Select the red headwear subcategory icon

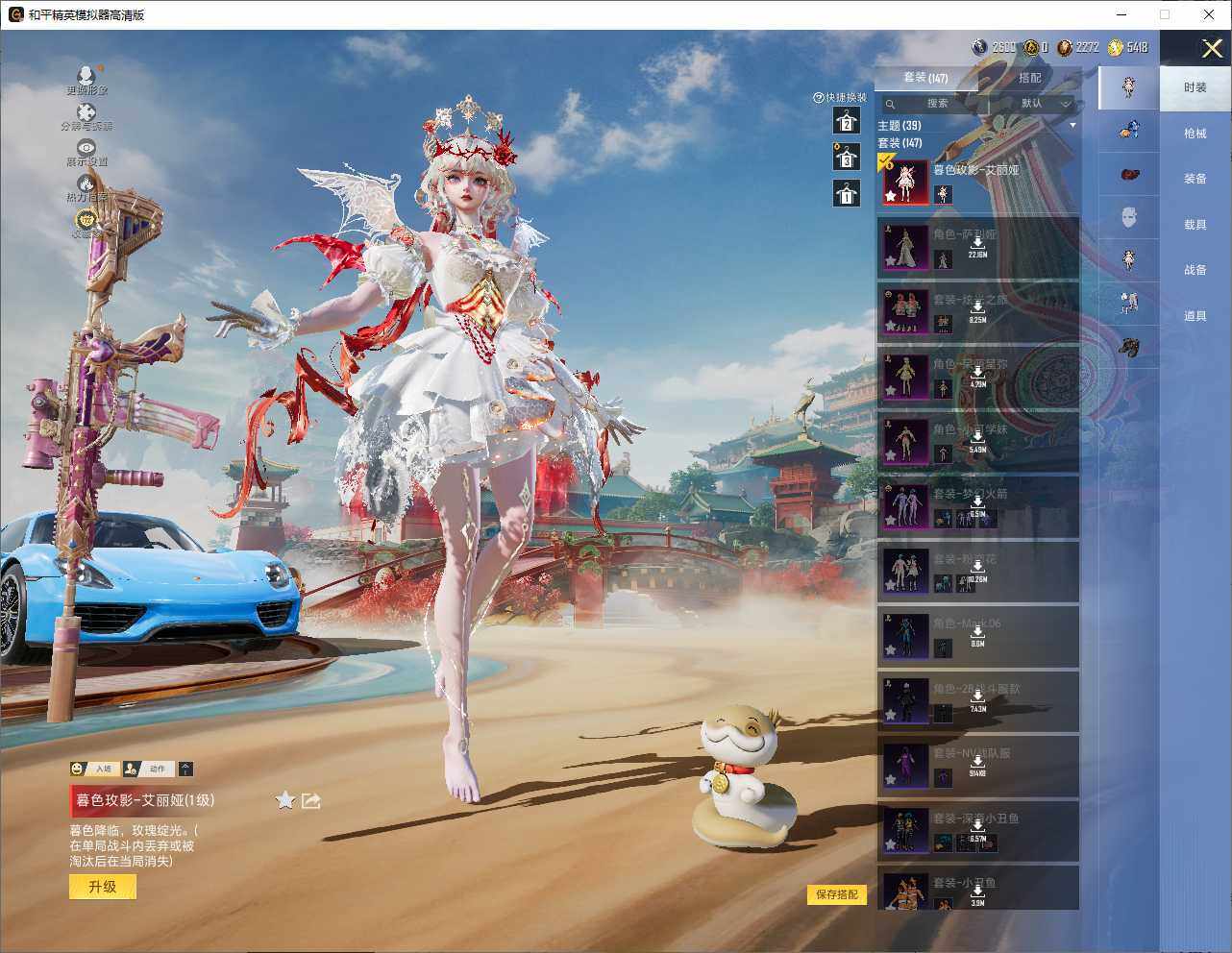point(1129,174)
